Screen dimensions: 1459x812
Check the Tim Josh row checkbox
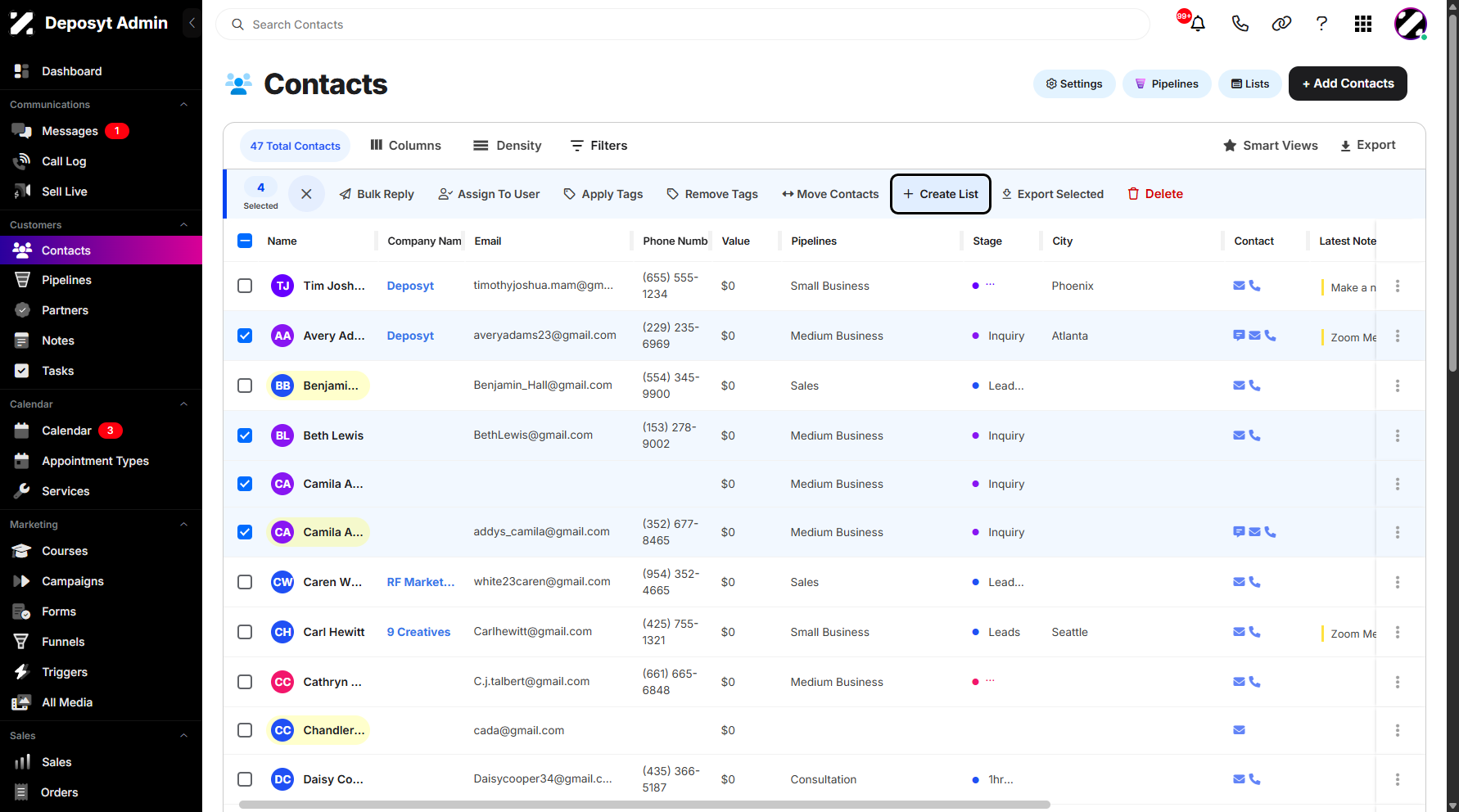[x=245, y=286]
